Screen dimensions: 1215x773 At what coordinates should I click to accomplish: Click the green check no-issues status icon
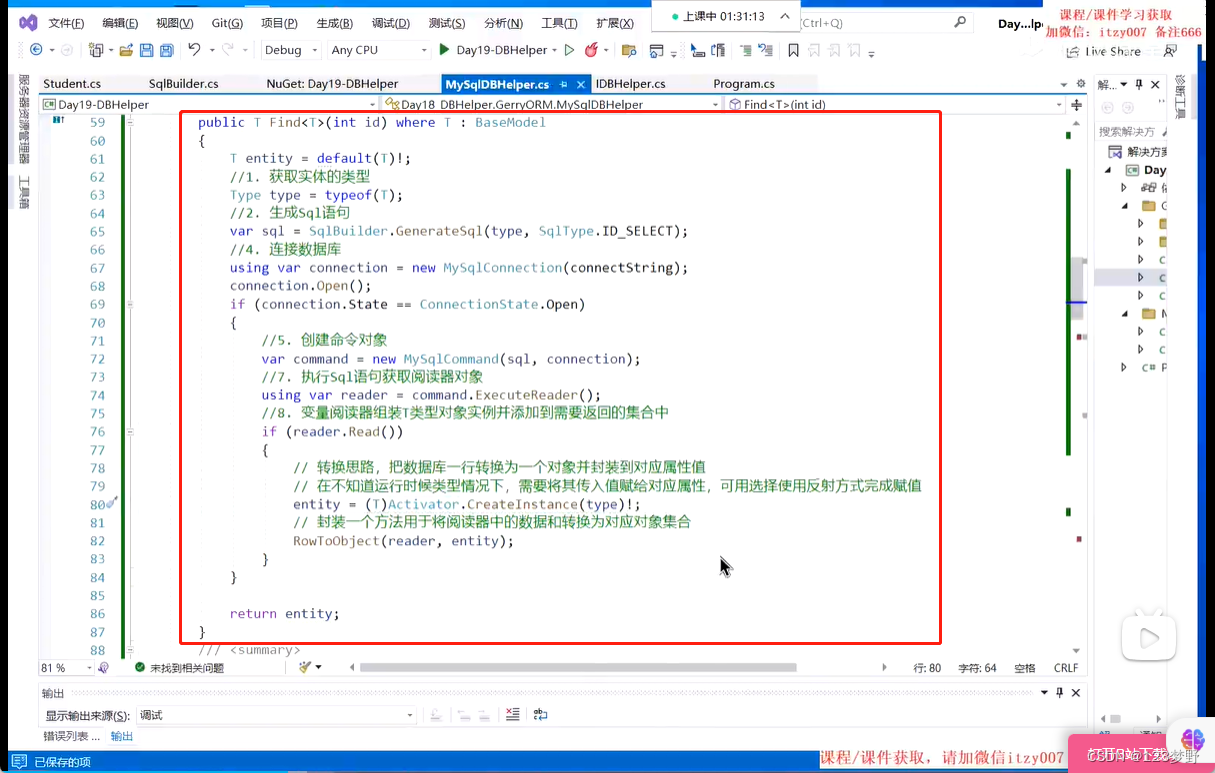140,667
